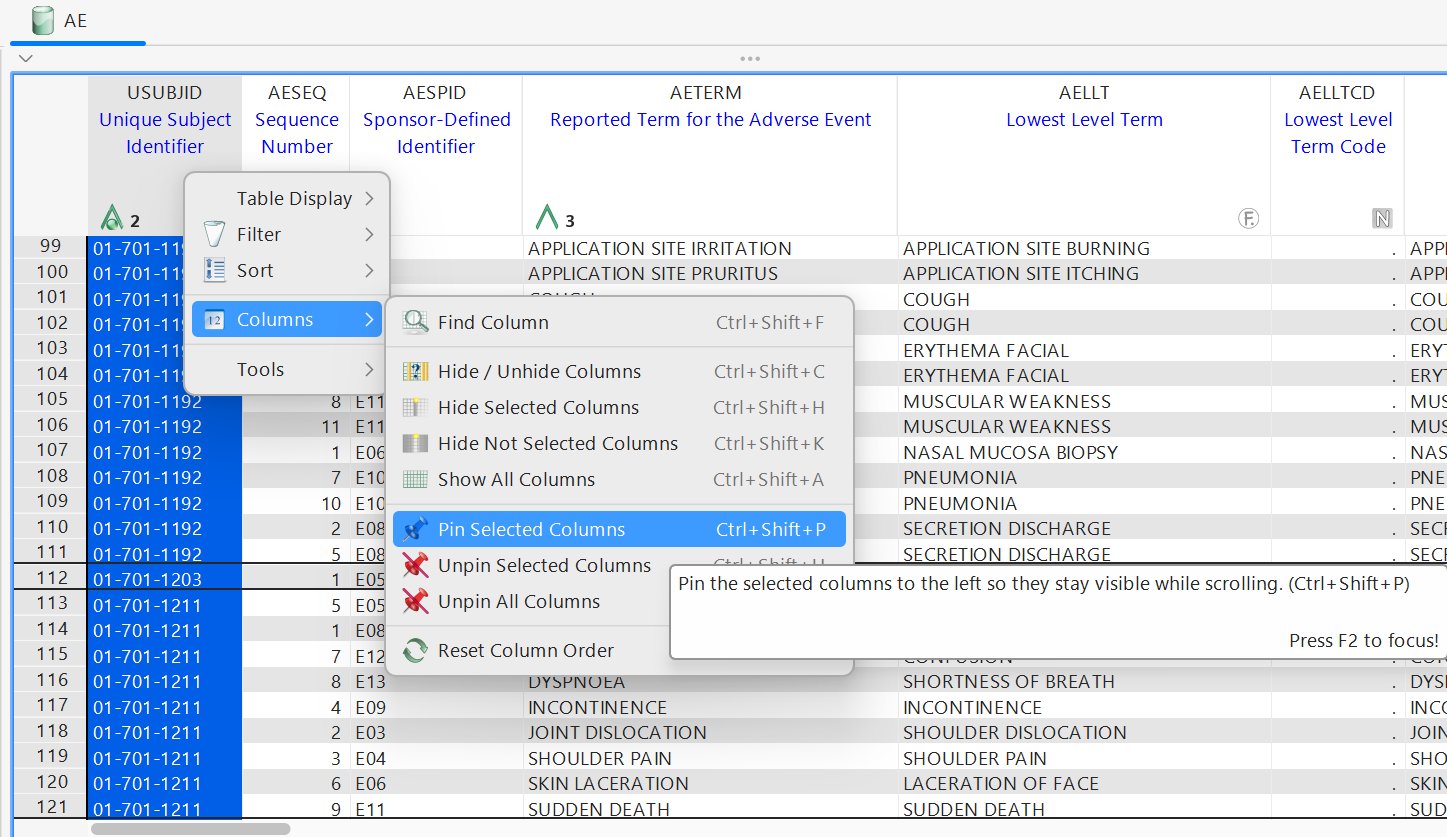
Task: Click the Columns icon in context menu
Action: (214, 320)
